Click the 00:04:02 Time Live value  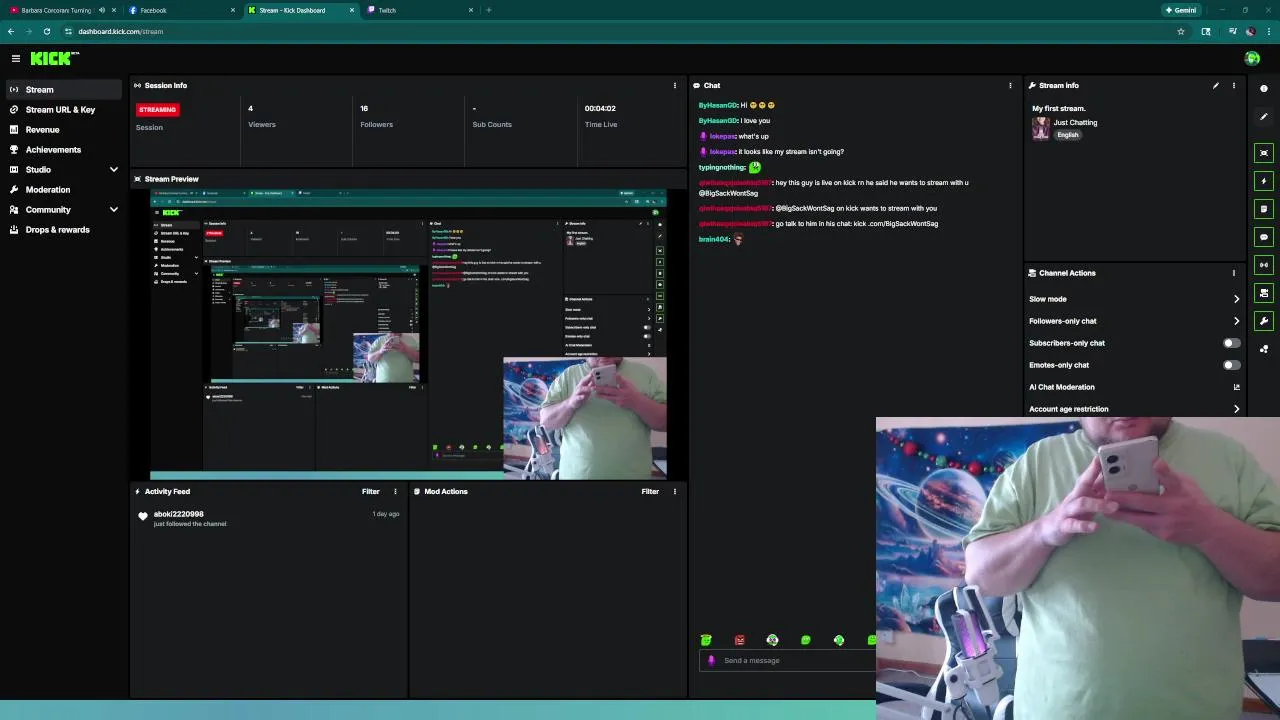tap(600, 108)
